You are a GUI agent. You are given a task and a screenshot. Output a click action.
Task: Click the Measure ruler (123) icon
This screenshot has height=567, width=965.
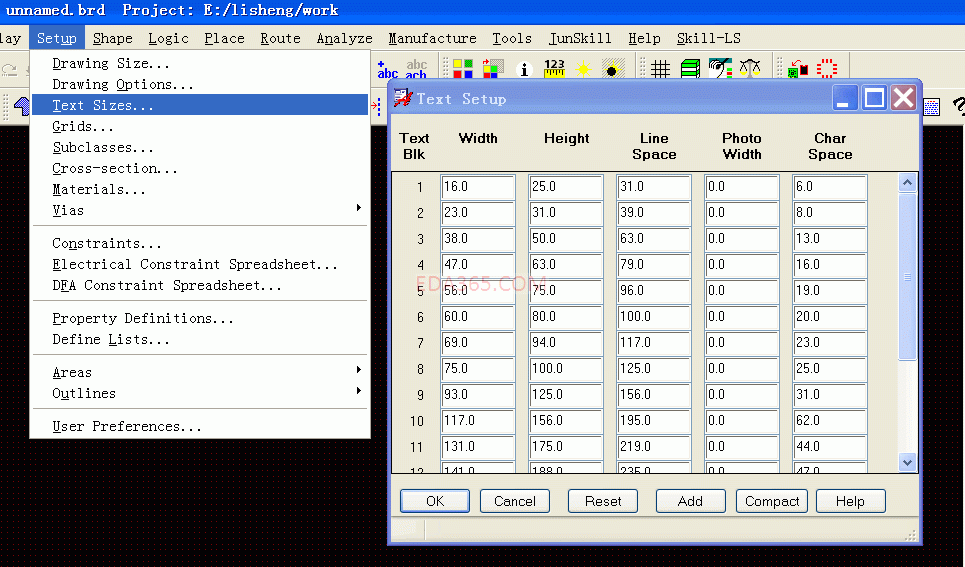[554, 69]
